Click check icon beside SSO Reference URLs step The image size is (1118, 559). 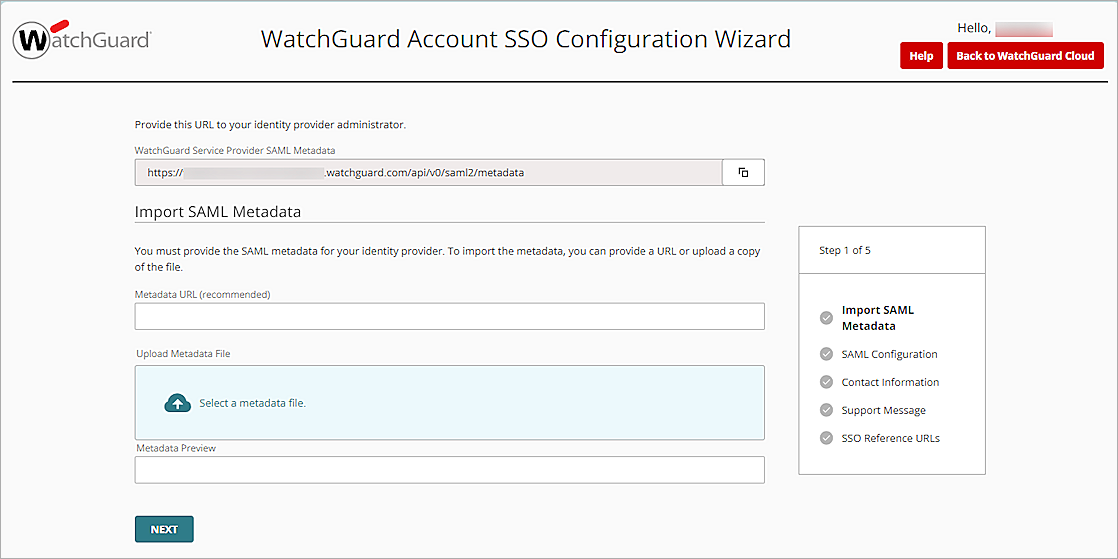(826, 438)
